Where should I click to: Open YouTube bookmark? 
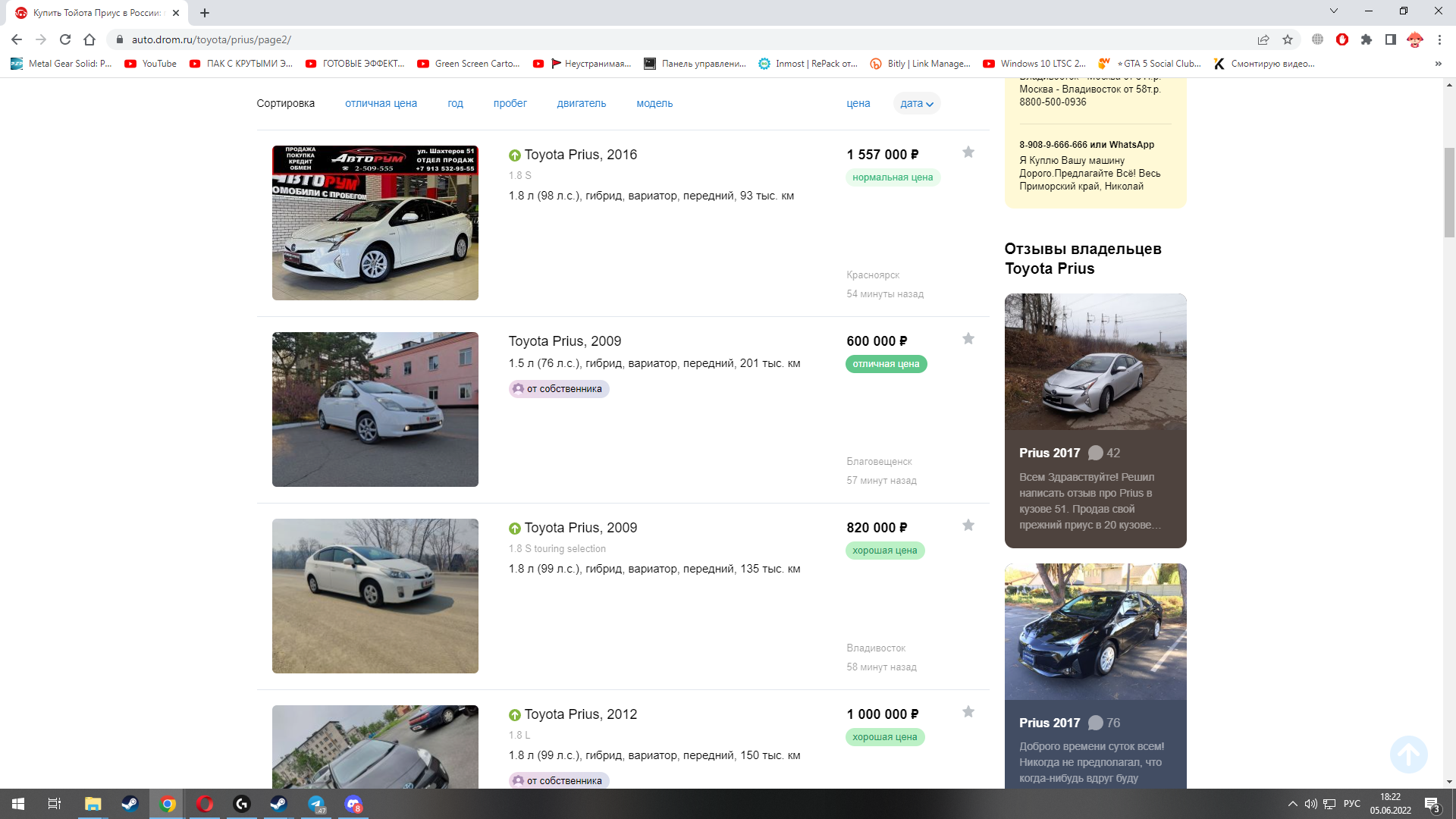[151, 64]
